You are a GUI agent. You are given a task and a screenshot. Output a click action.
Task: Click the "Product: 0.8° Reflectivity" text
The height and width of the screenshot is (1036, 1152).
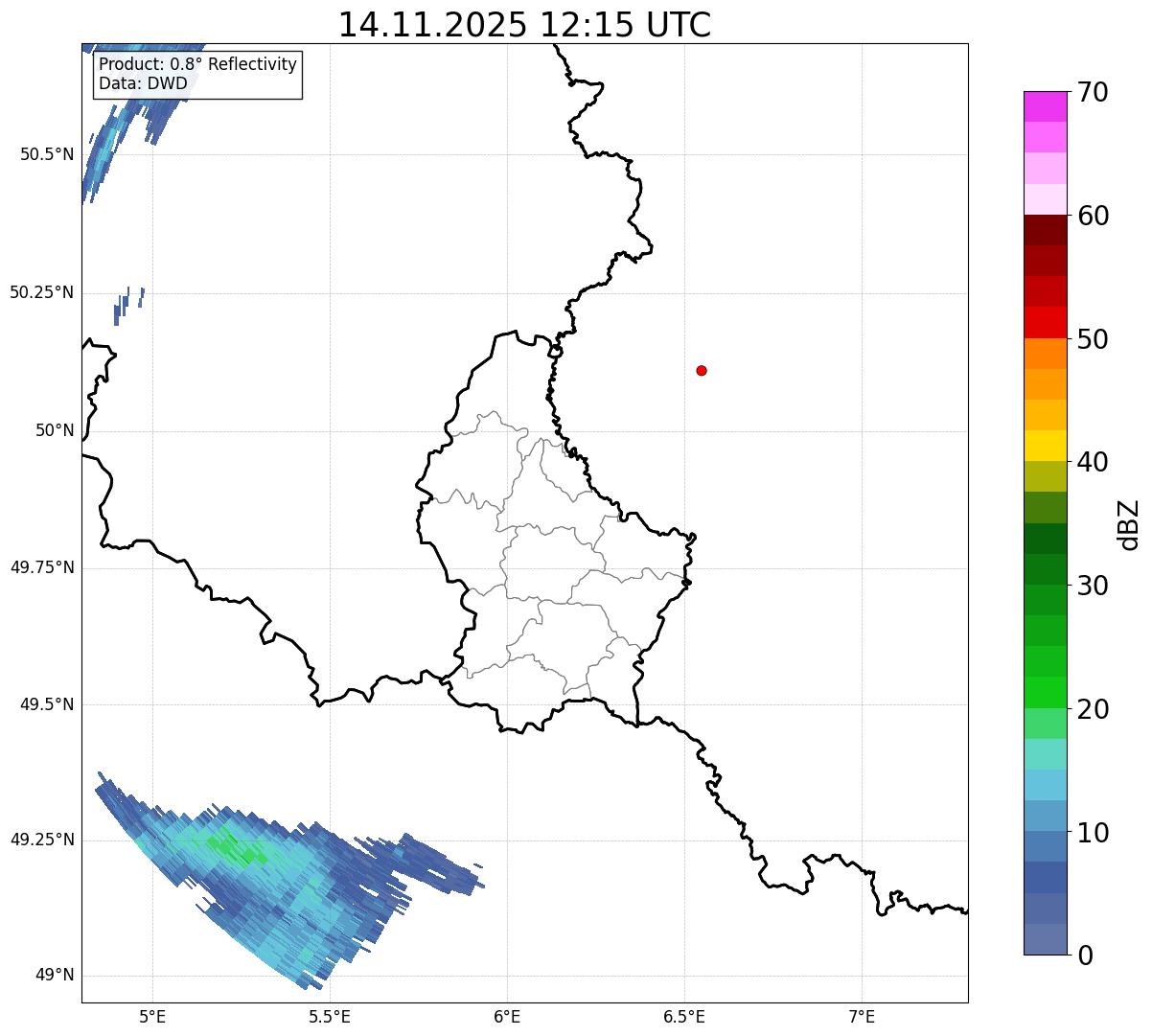198,64
